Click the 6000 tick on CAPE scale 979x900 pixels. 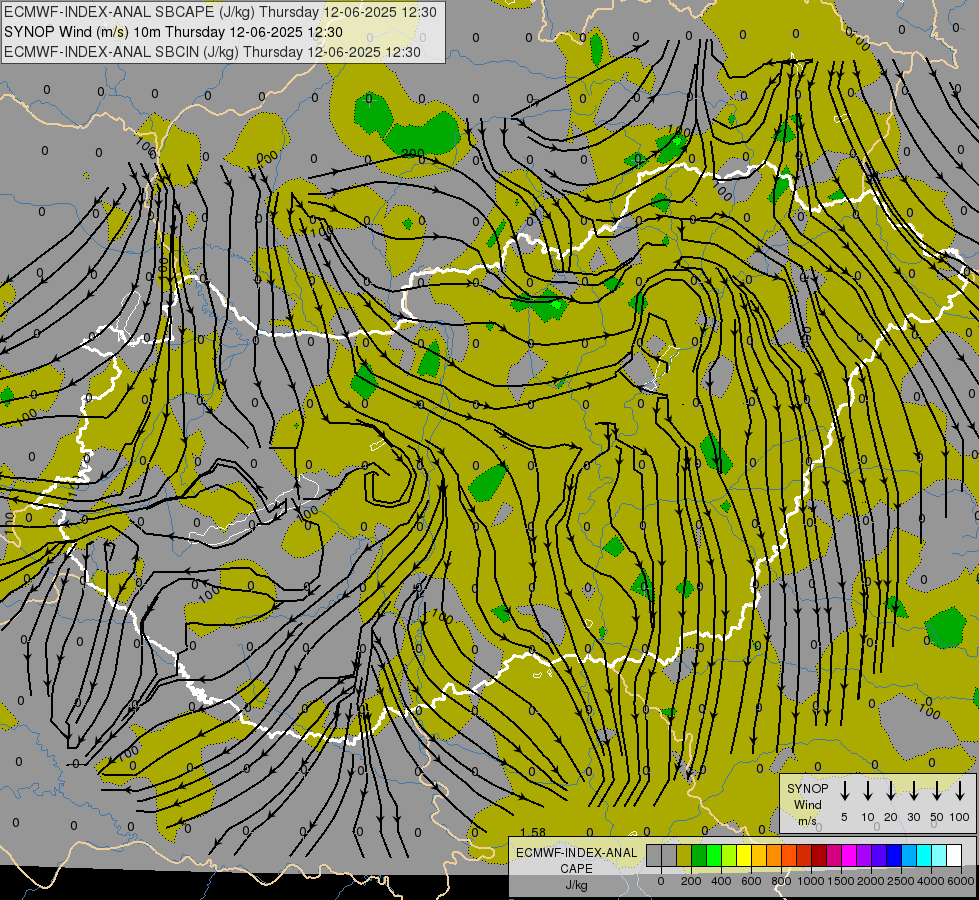(961, 881)
